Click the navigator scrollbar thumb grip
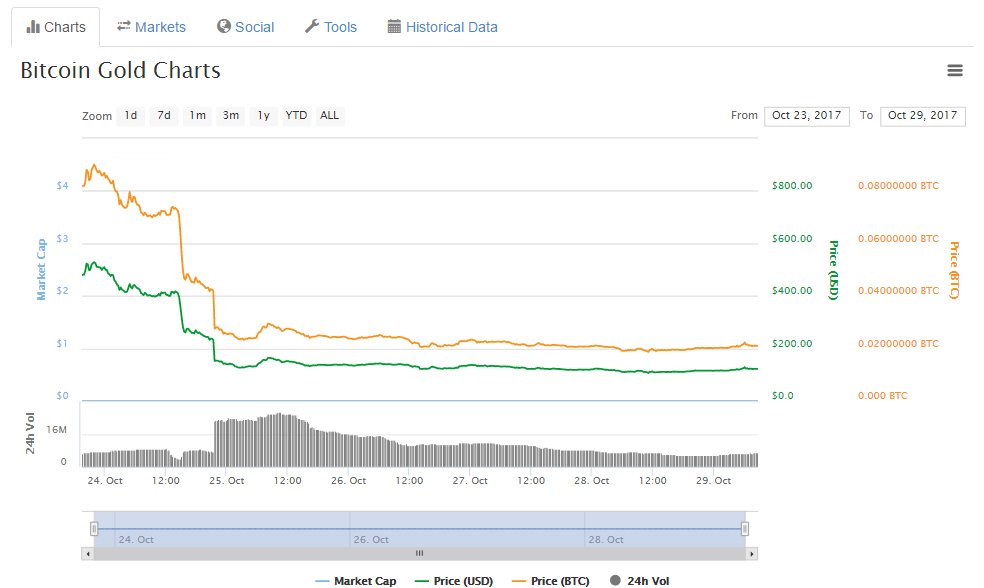This screenshot has width=984, height=588. point(419,553)
